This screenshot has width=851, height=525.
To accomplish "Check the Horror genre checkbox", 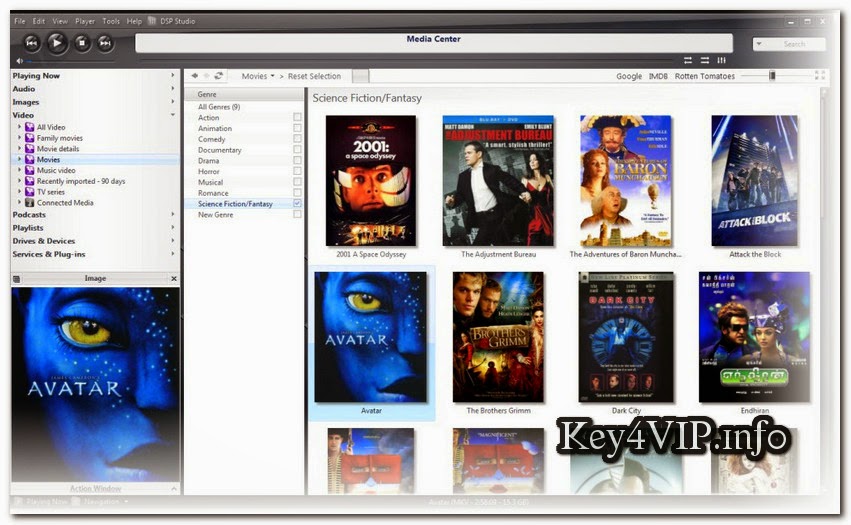I will point(297,171).
